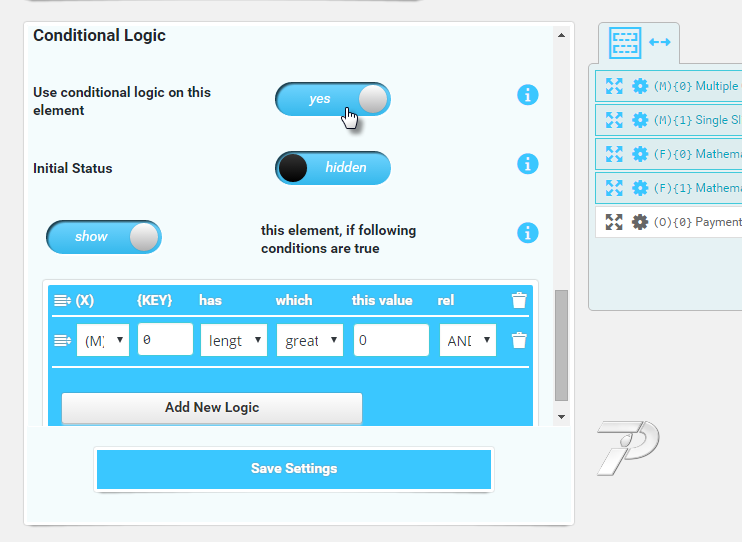Delete the logic condition row with trash icon
The height and width of the screenshot is (542, 742).
[x=519, y=340]
